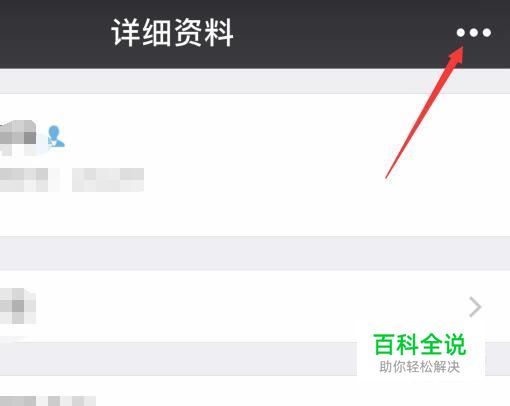The image size is (510, 406).
Task: Click the 详细资料 page title
Action: pos(172,33)
